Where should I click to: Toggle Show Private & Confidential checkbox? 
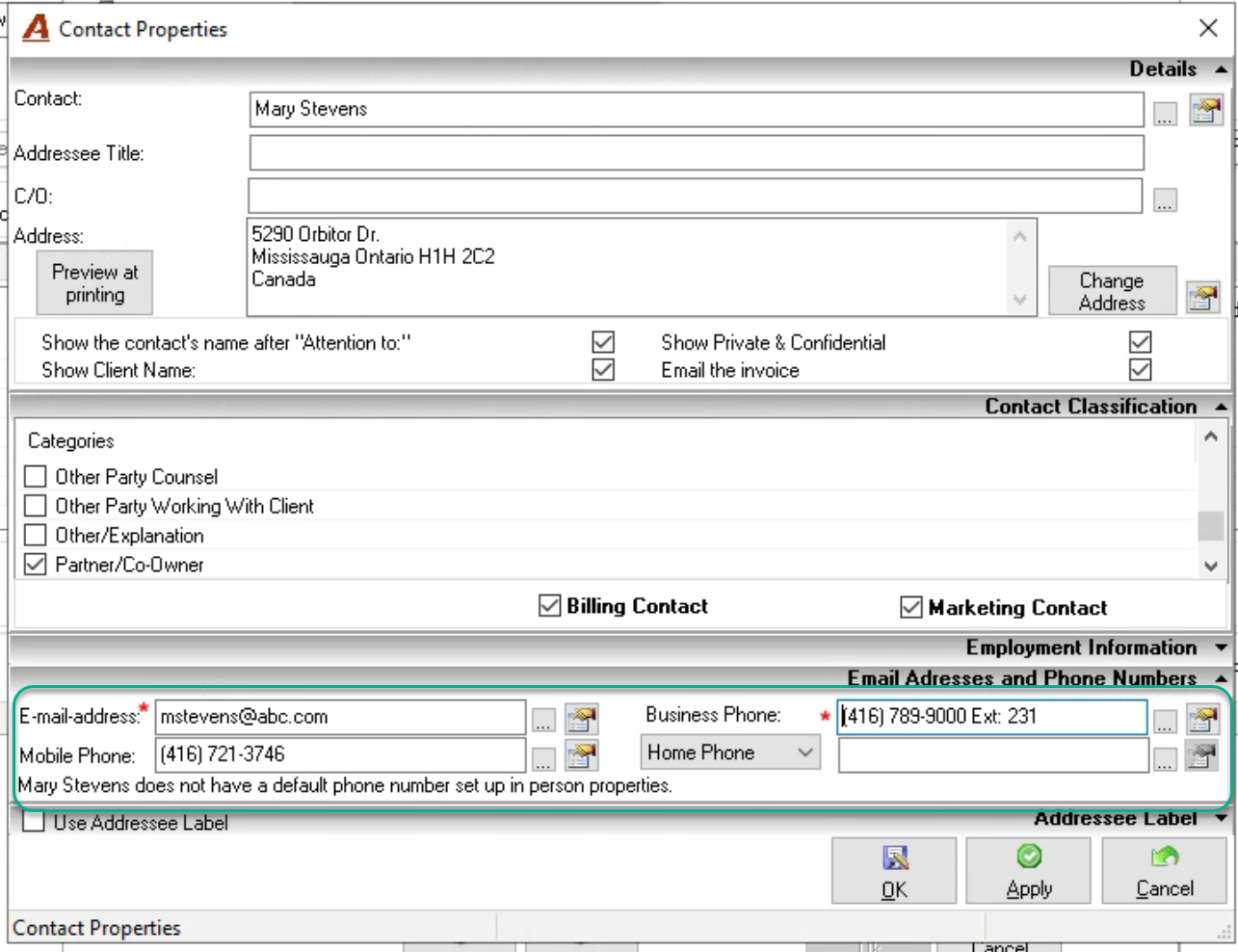click(x=1141, y=342)
